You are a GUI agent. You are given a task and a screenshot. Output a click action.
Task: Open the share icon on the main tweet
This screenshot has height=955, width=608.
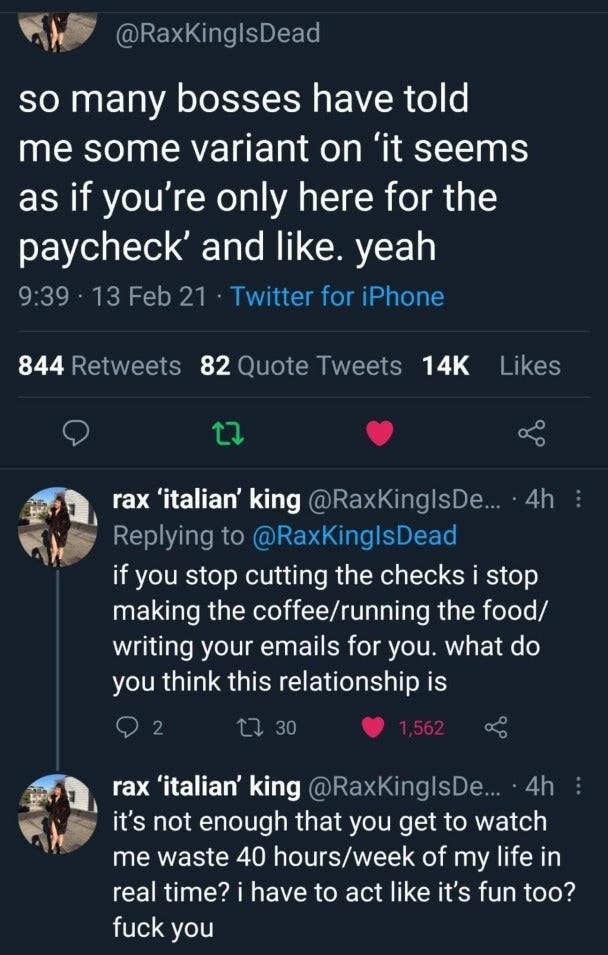click(x=532, y=434)
